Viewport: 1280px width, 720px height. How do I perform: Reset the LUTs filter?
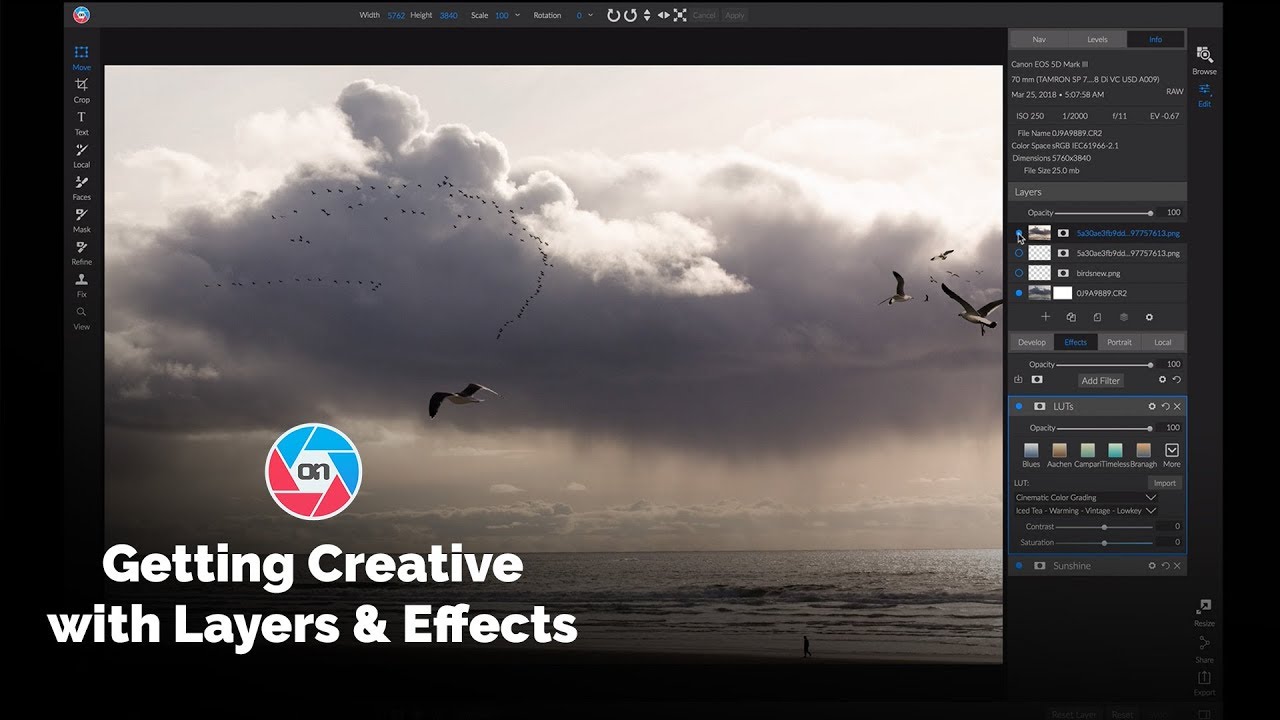tap(1165, 407)
